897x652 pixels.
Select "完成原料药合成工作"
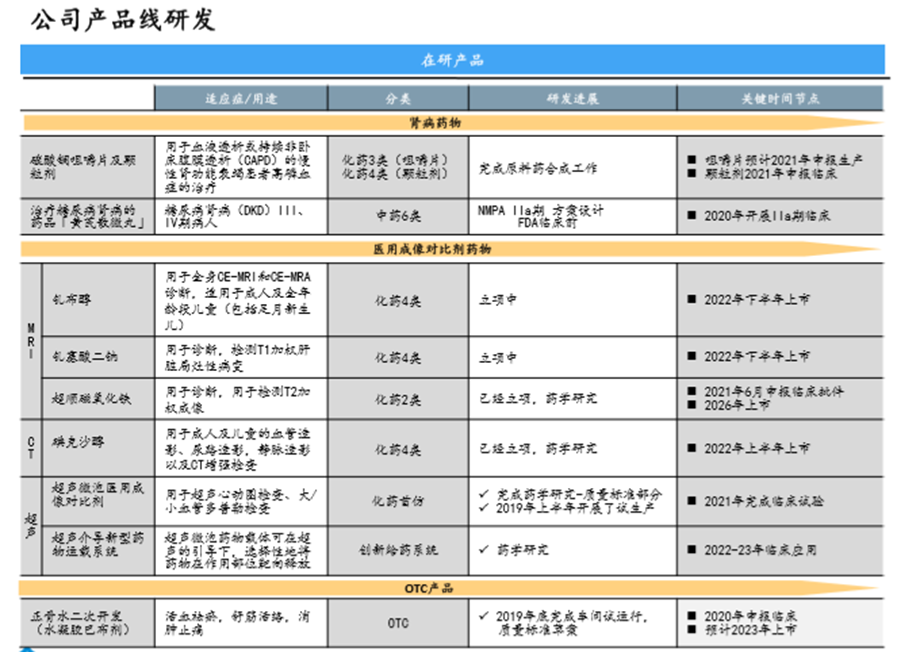tap(538, 168)
